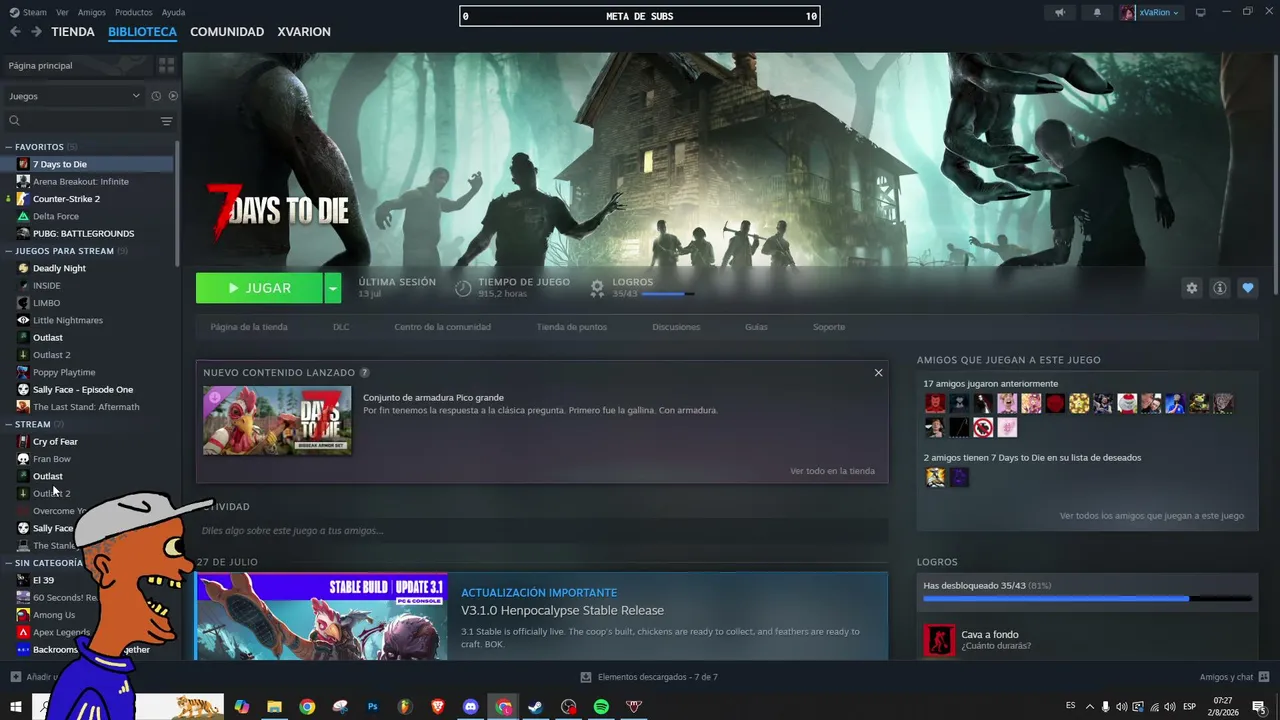Open the xVaRion account dropdown
The height and width of the screenshot is (720, 1280).
(1150, 13)
